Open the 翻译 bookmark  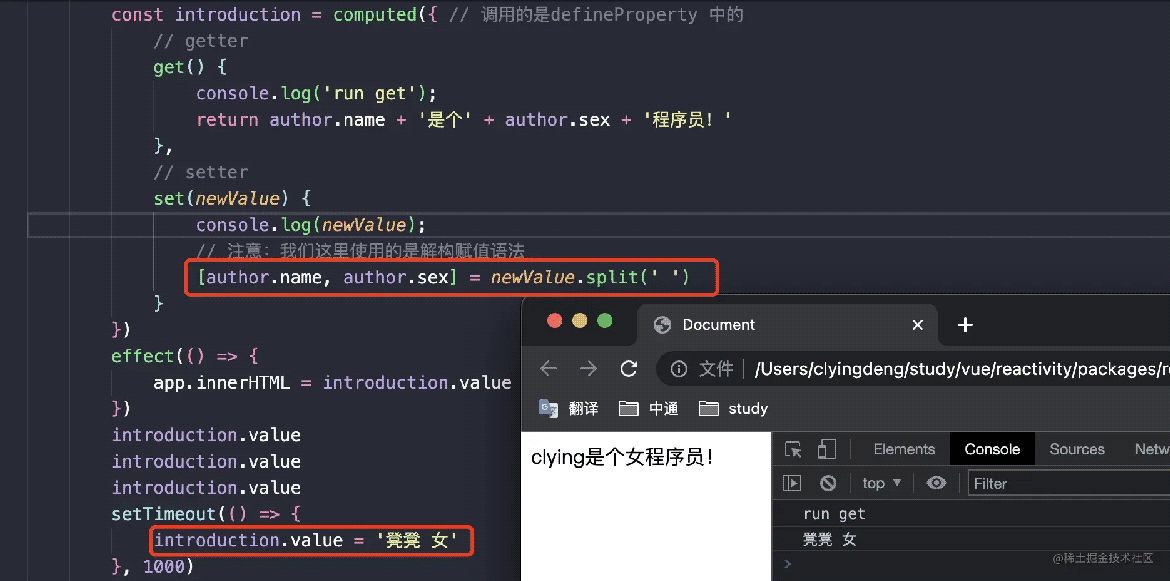click(x=569, y=408)
